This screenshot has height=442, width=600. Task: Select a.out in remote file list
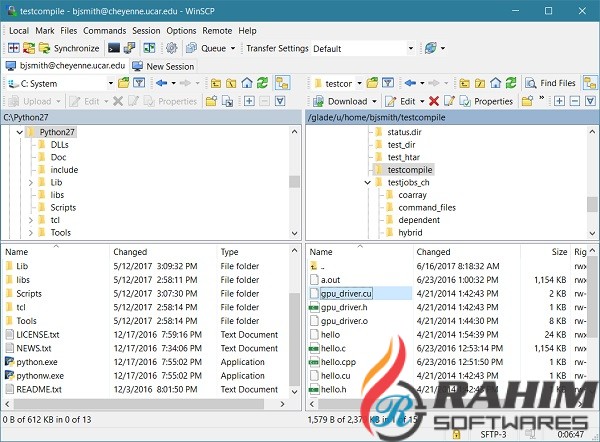coord(330,280)
